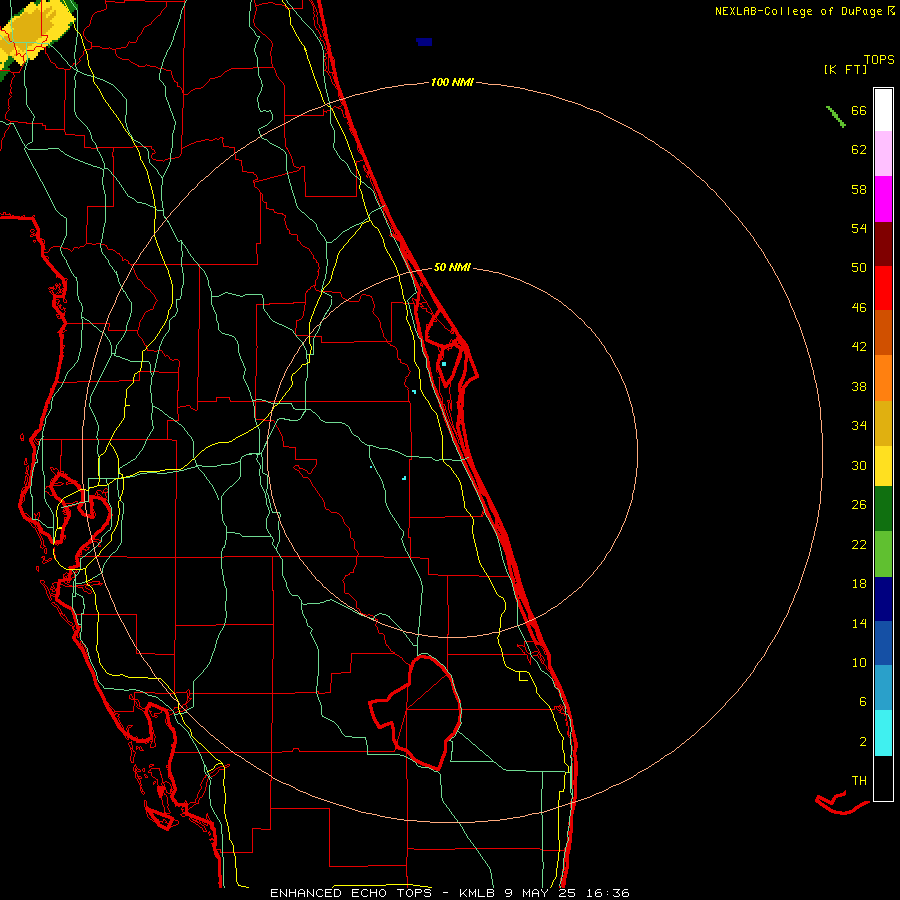Click the 54 legend value
This screenshot has width=900, height=900.
click(x=859, y=228)
